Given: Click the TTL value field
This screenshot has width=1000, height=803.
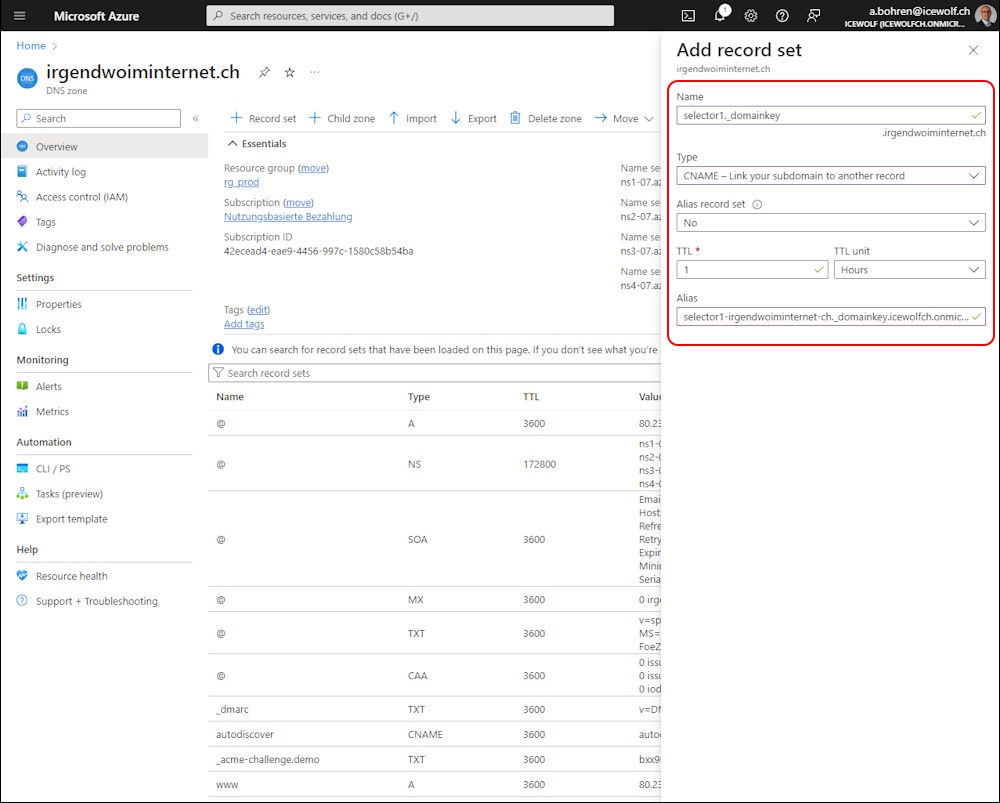Looking at the screenshot, I should tap(752, 270).
